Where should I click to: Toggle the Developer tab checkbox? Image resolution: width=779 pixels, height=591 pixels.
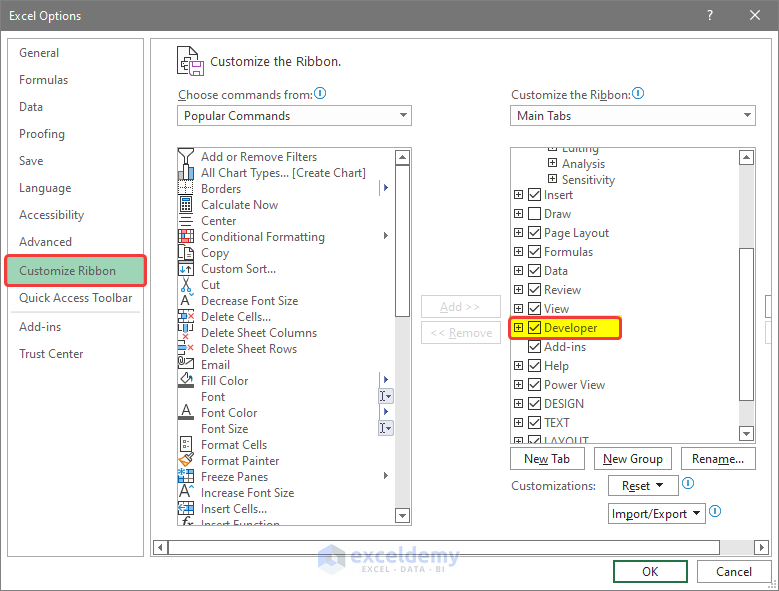(x=535, y=328)
